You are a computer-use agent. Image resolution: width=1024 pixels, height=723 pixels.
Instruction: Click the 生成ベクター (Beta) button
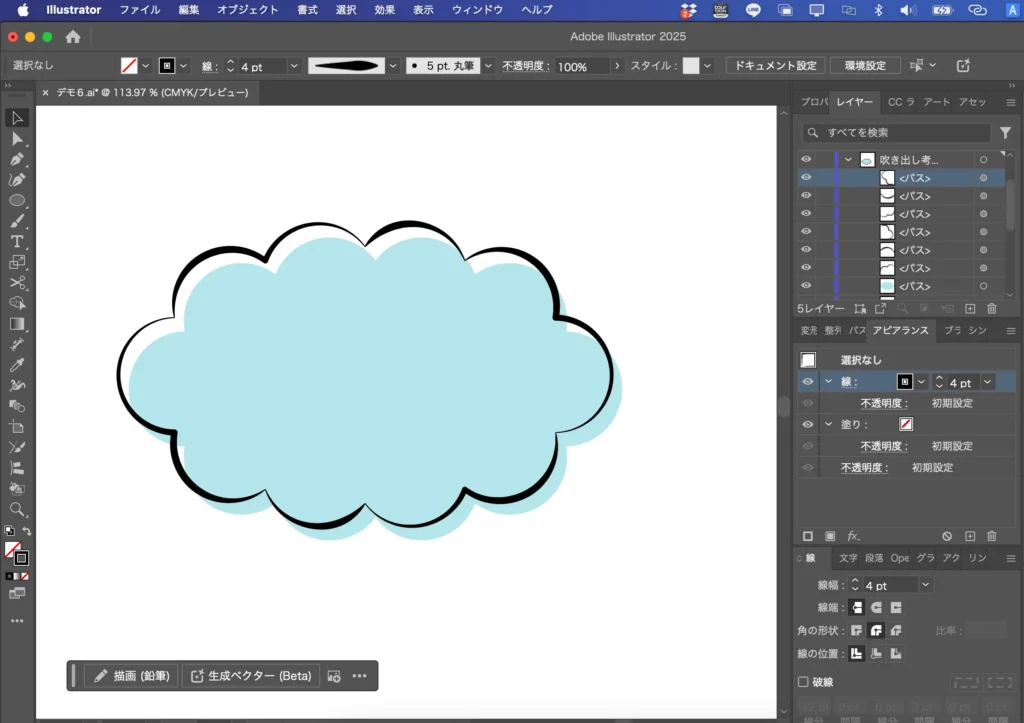(x=251, y=676)
